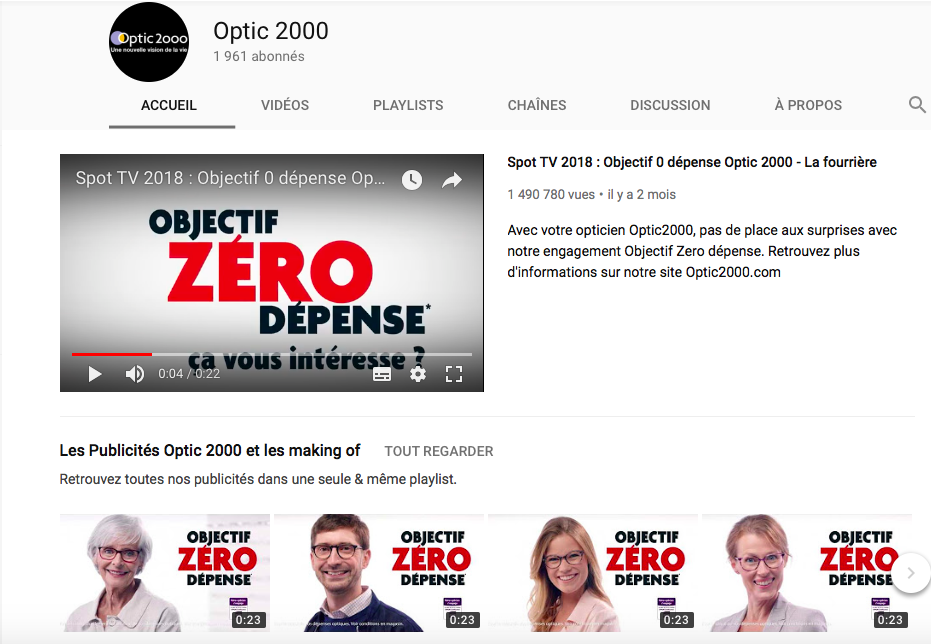
Task: Toggle subtitles on the video player
Action: 382,374
